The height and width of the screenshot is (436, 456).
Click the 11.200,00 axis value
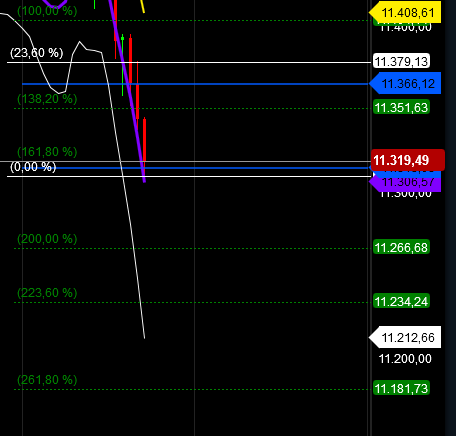(405, 359)
